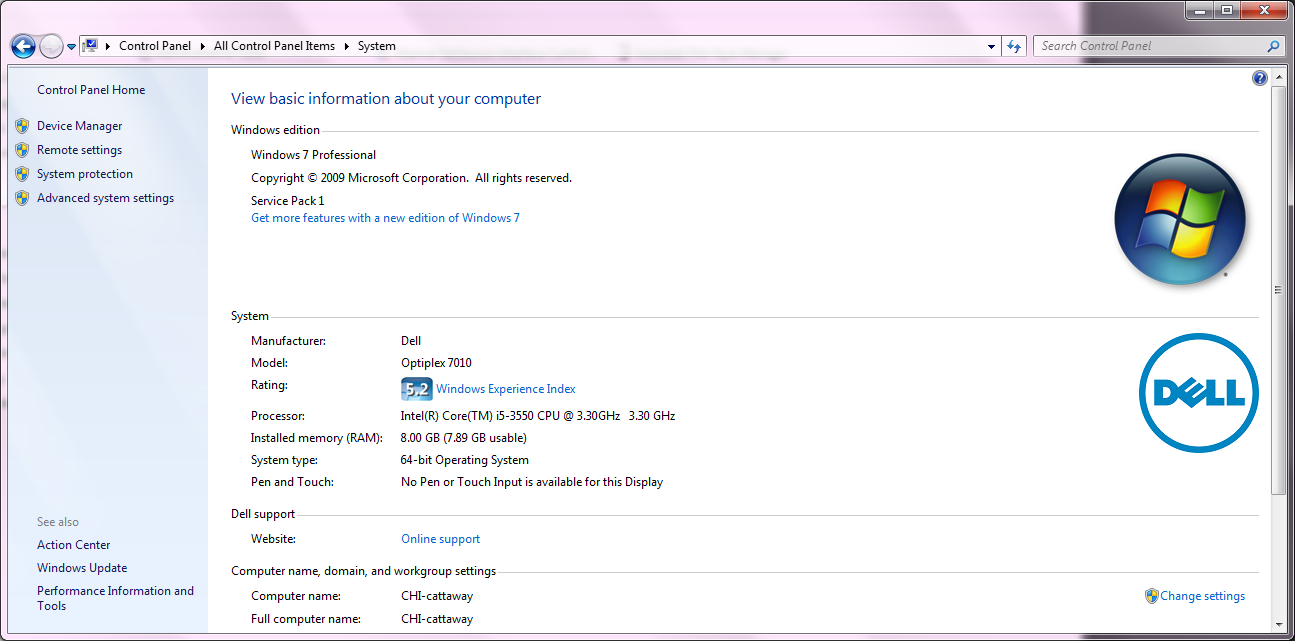1295x641 pixels.
Task: Open Advanced system settings link
Action: pyautogui.click(x=105, y=198)
